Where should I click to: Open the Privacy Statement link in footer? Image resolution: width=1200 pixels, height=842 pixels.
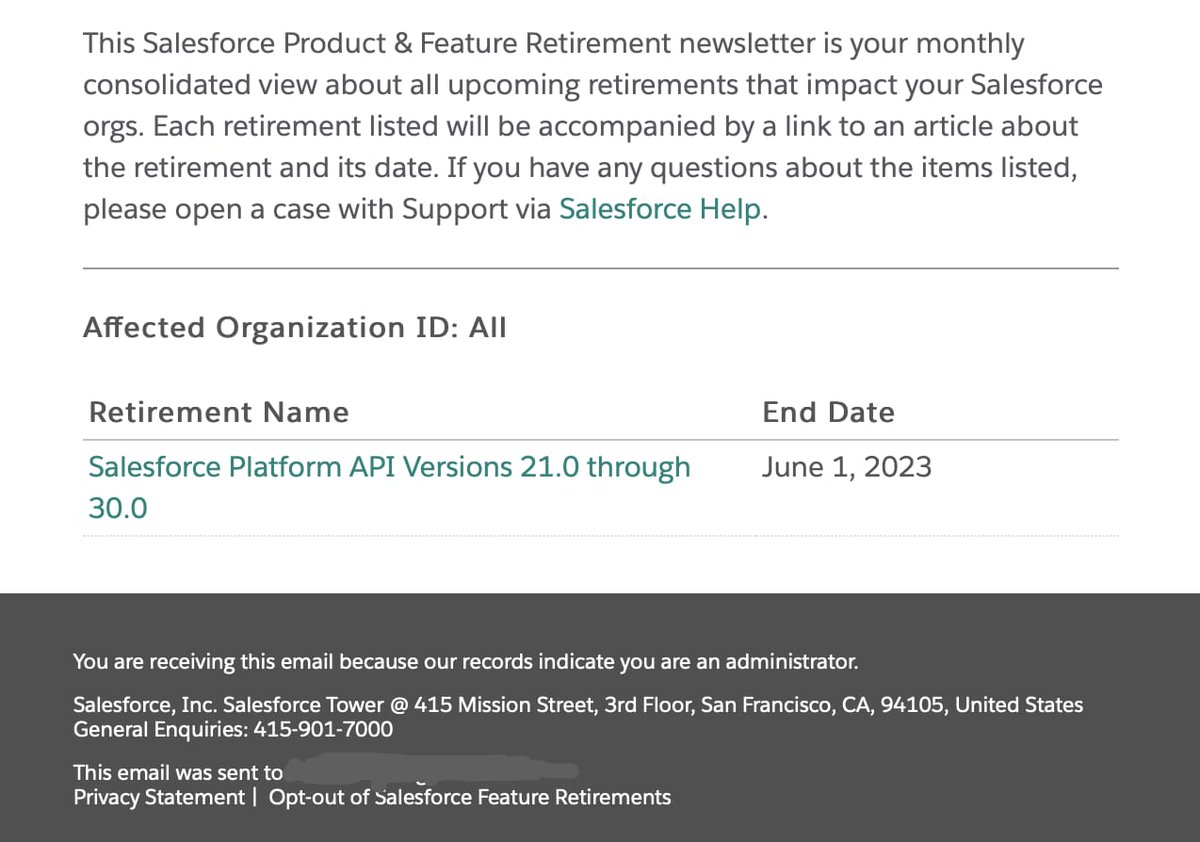click(159, 797)
